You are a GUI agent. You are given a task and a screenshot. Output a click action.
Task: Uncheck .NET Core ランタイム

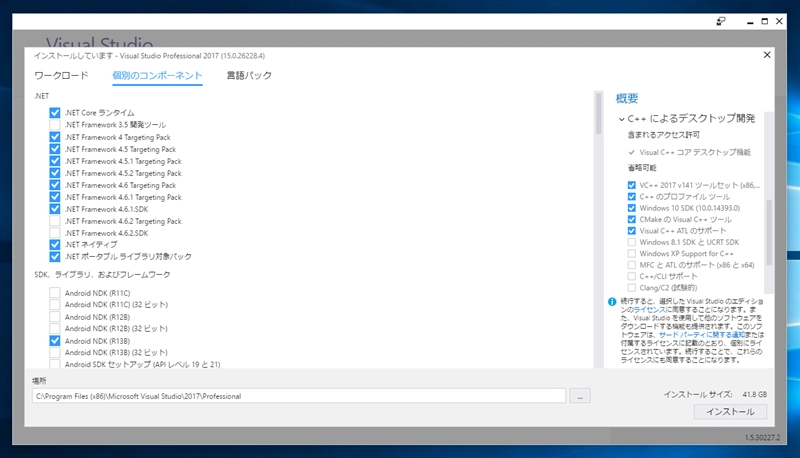(55, 113)
